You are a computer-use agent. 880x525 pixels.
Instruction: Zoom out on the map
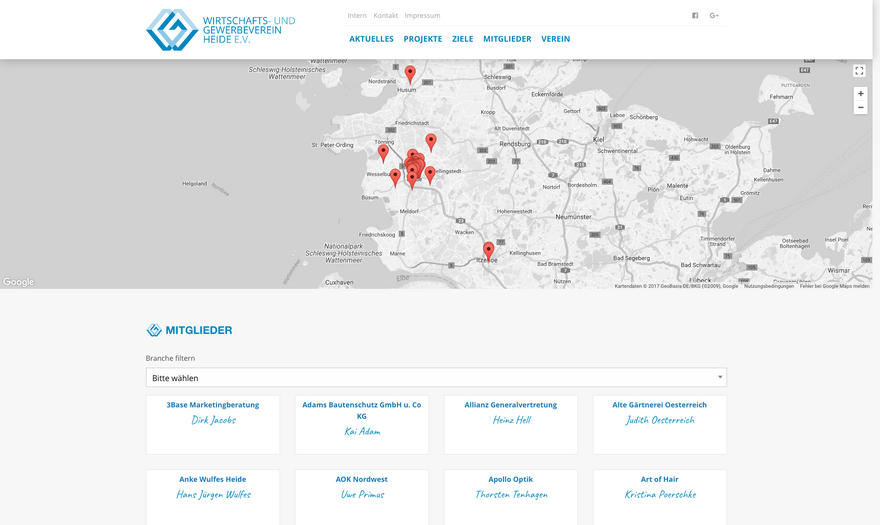point(860,107)
